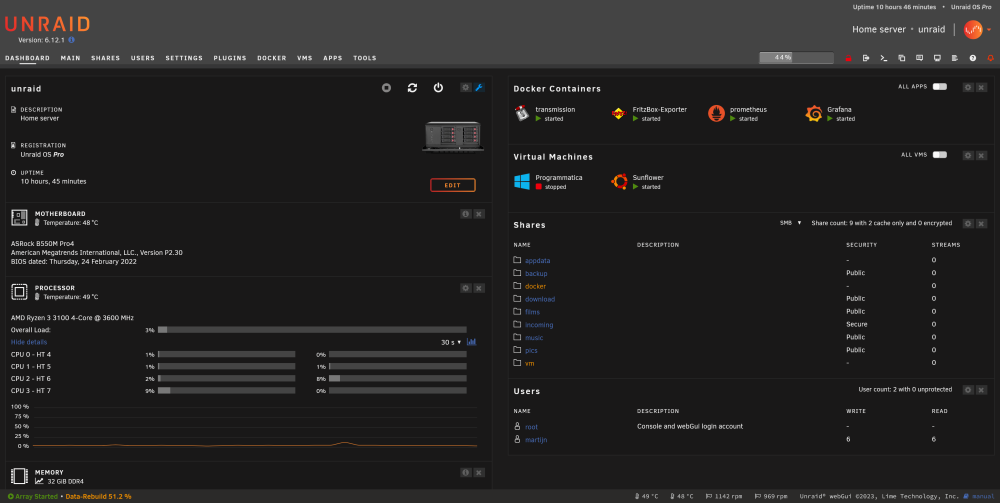Image resolution: width=1000 pixels, height=503 pixels.
Task: Open Processor panel gear settings
Action: pyautogui.click(x=466, y=288)
